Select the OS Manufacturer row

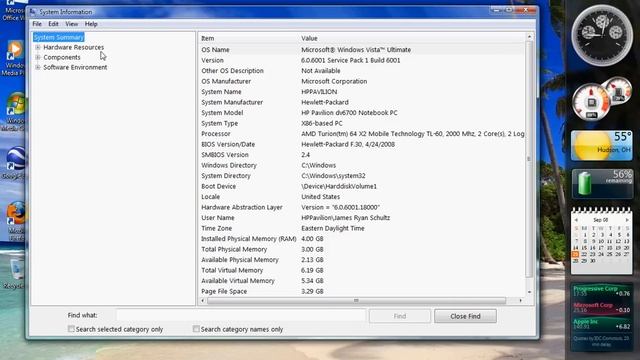[x=362, y=81]
